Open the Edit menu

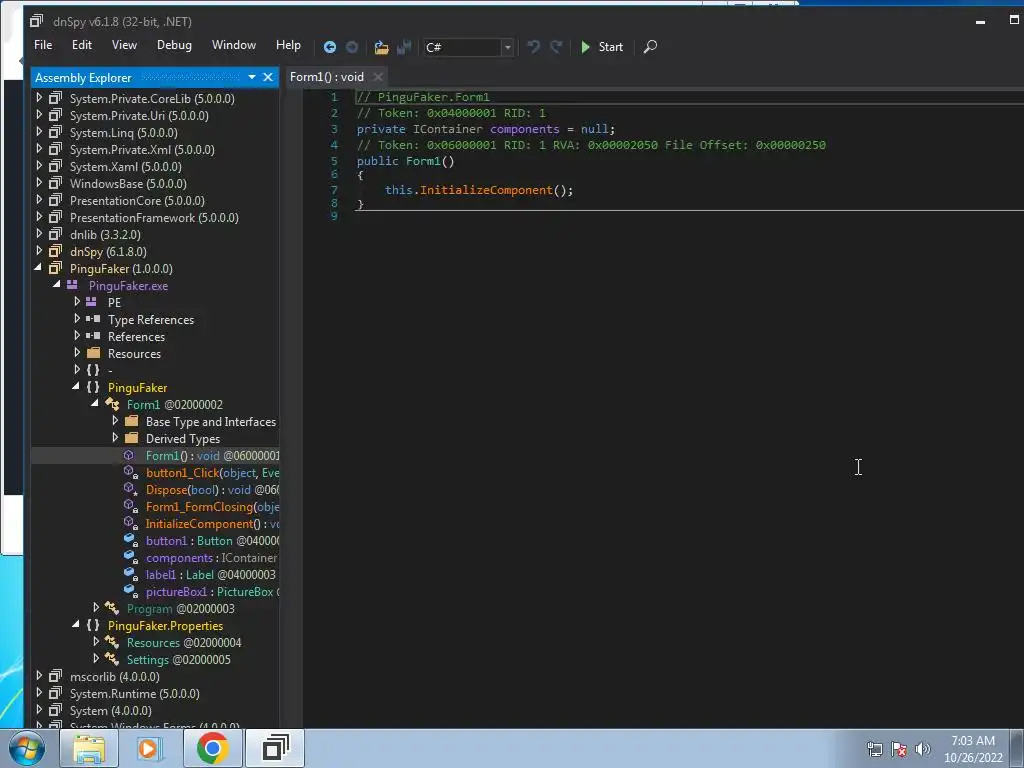(x=82, y=45)
